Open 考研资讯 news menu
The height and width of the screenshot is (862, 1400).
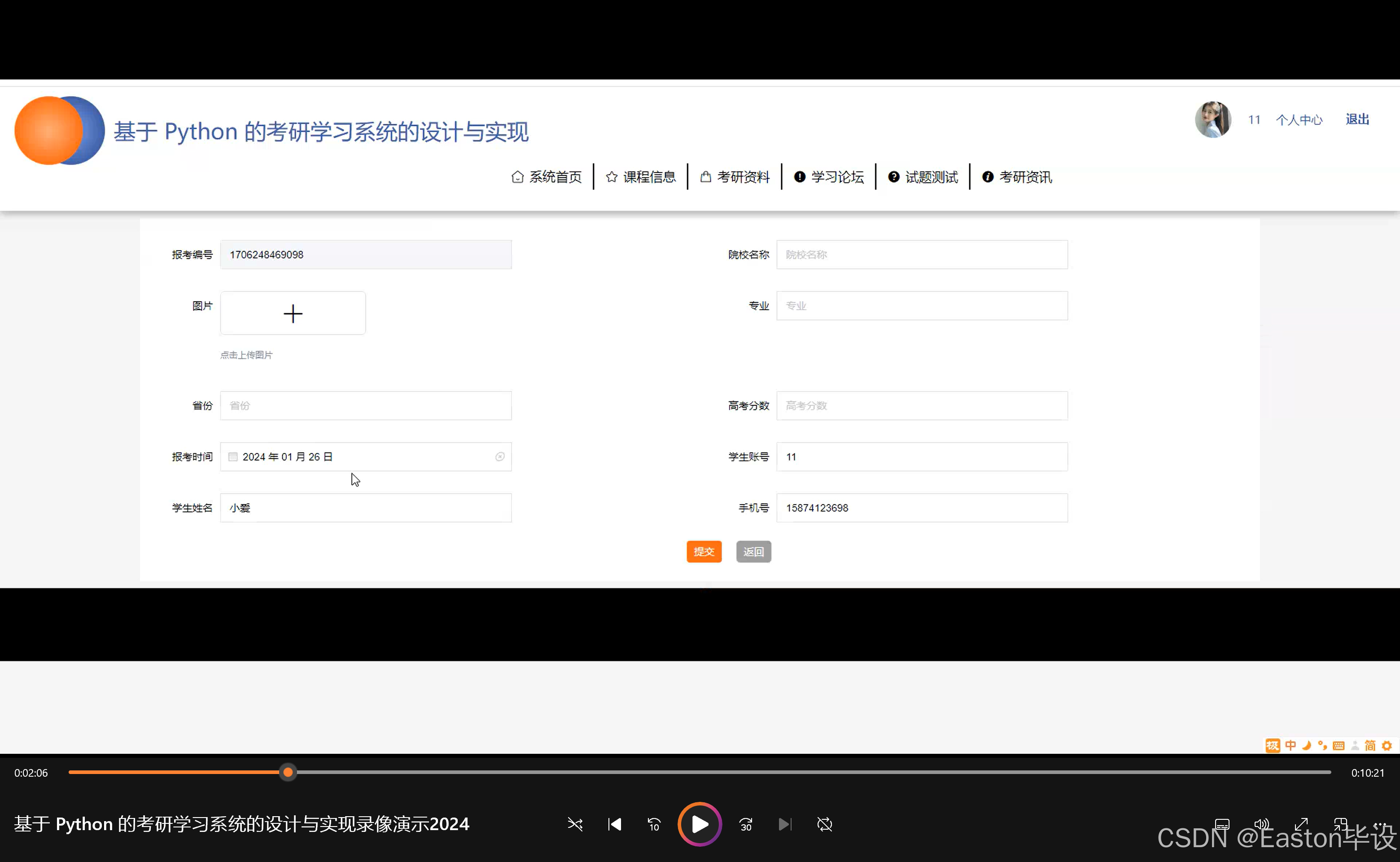click(1016, 177)
